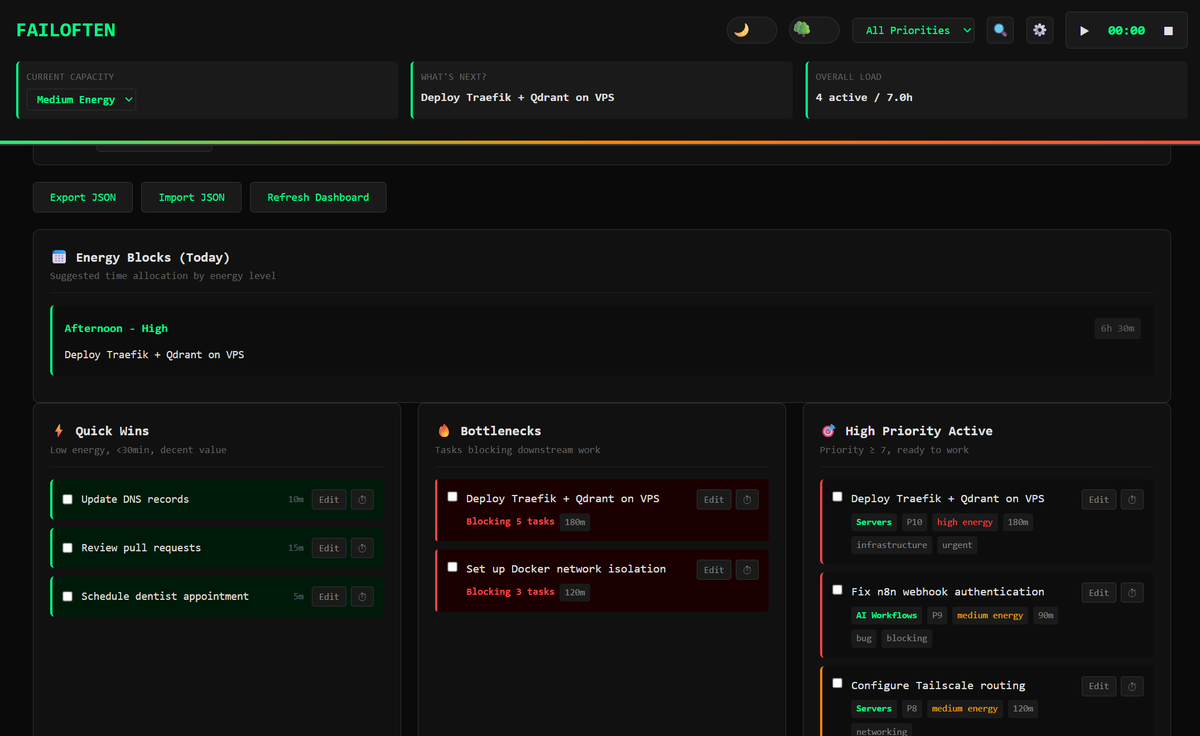Click the P10 priority badge
The image size is (1200, 736).
(x=914, y=522)
